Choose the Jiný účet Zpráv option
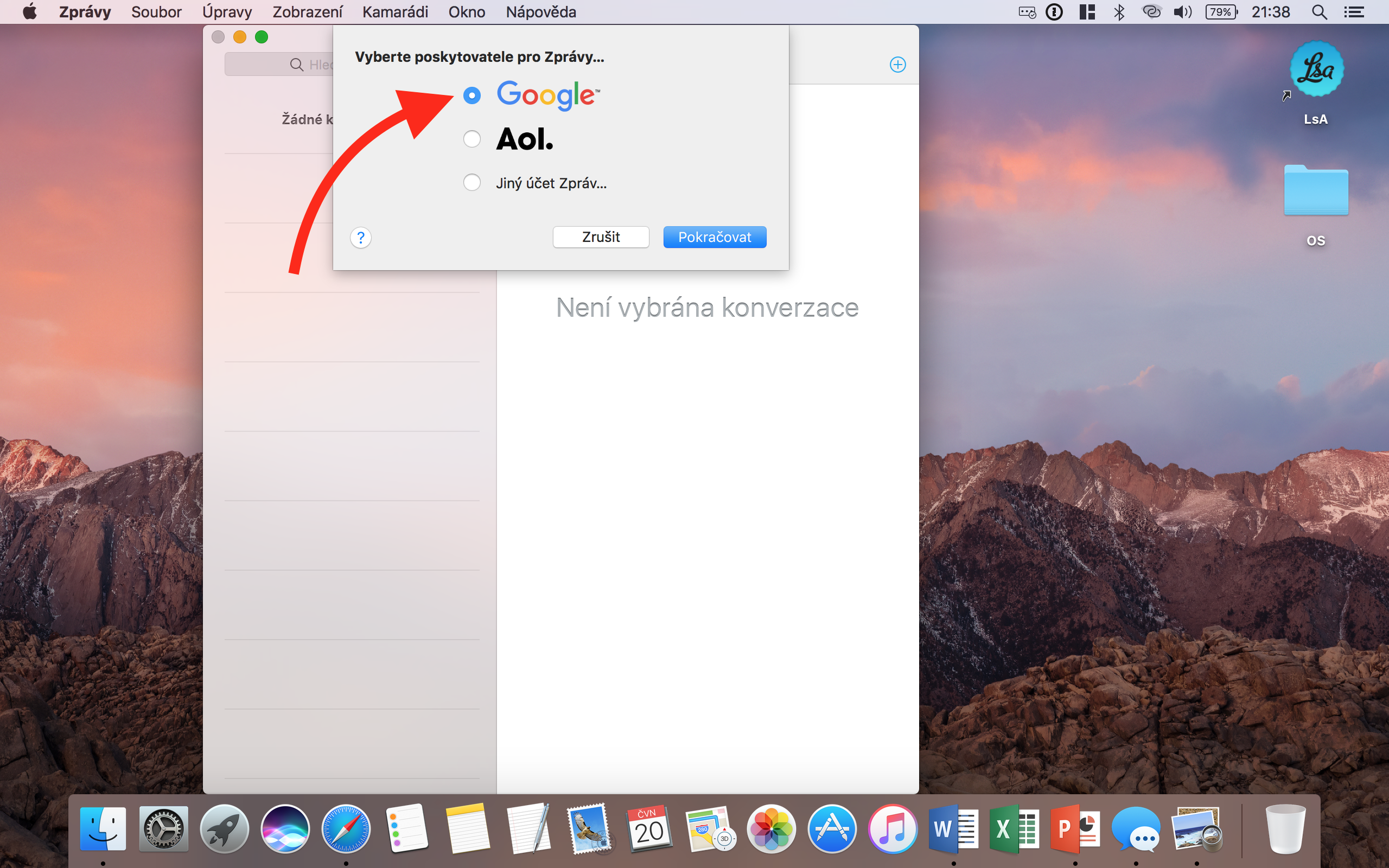 (x=472, y=183)
